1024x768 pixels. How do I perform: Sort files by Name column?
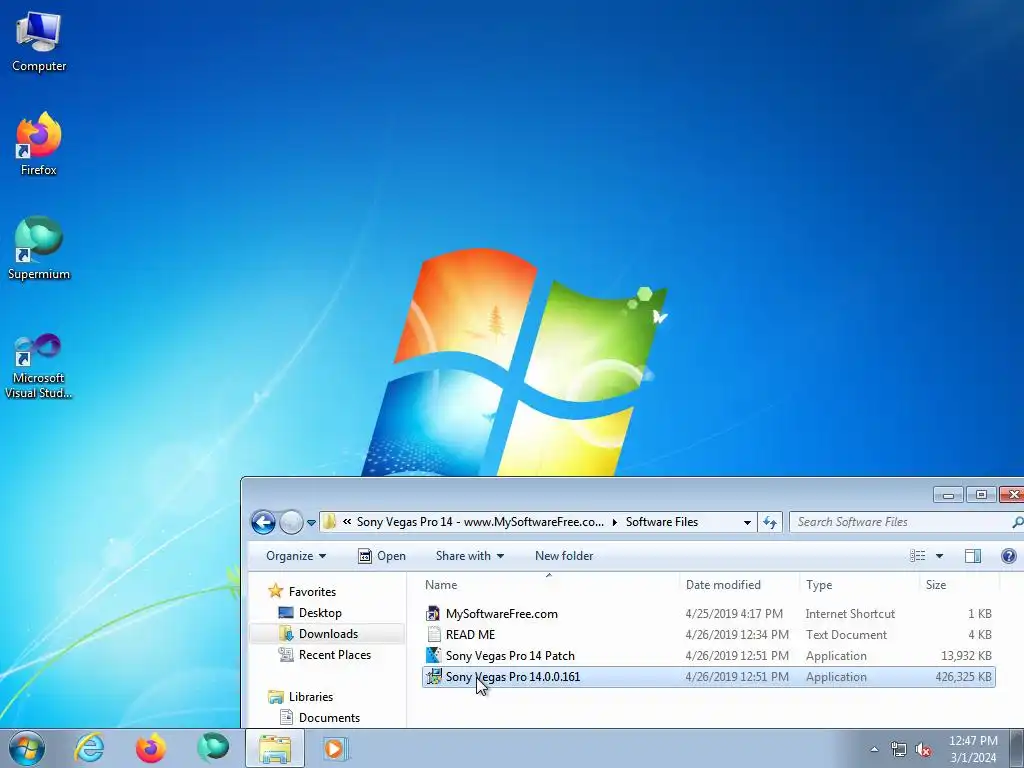point(549,584)
